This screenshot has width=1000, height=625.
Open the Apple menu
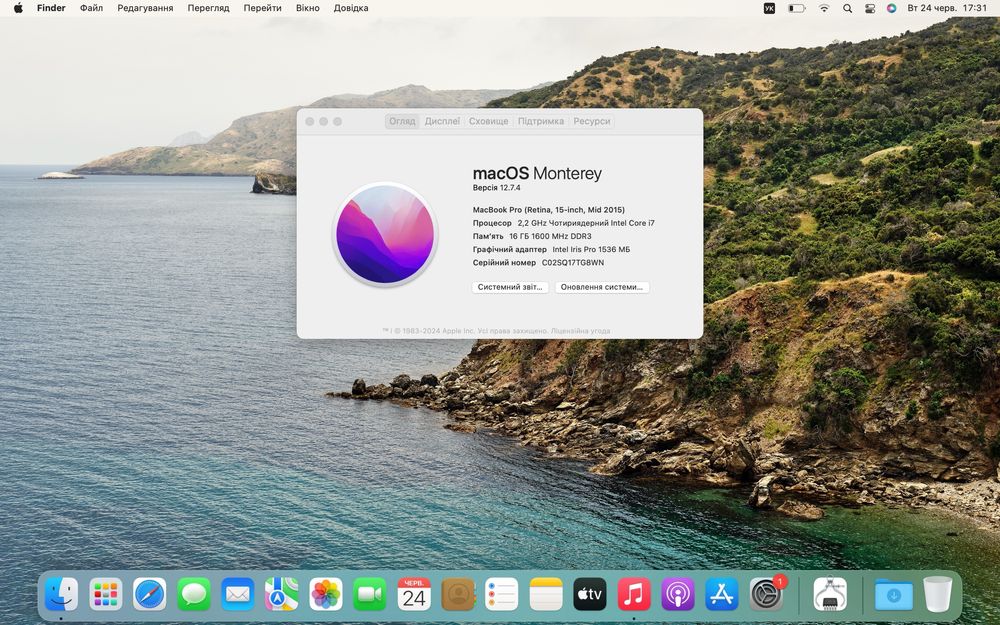point(18,8)
